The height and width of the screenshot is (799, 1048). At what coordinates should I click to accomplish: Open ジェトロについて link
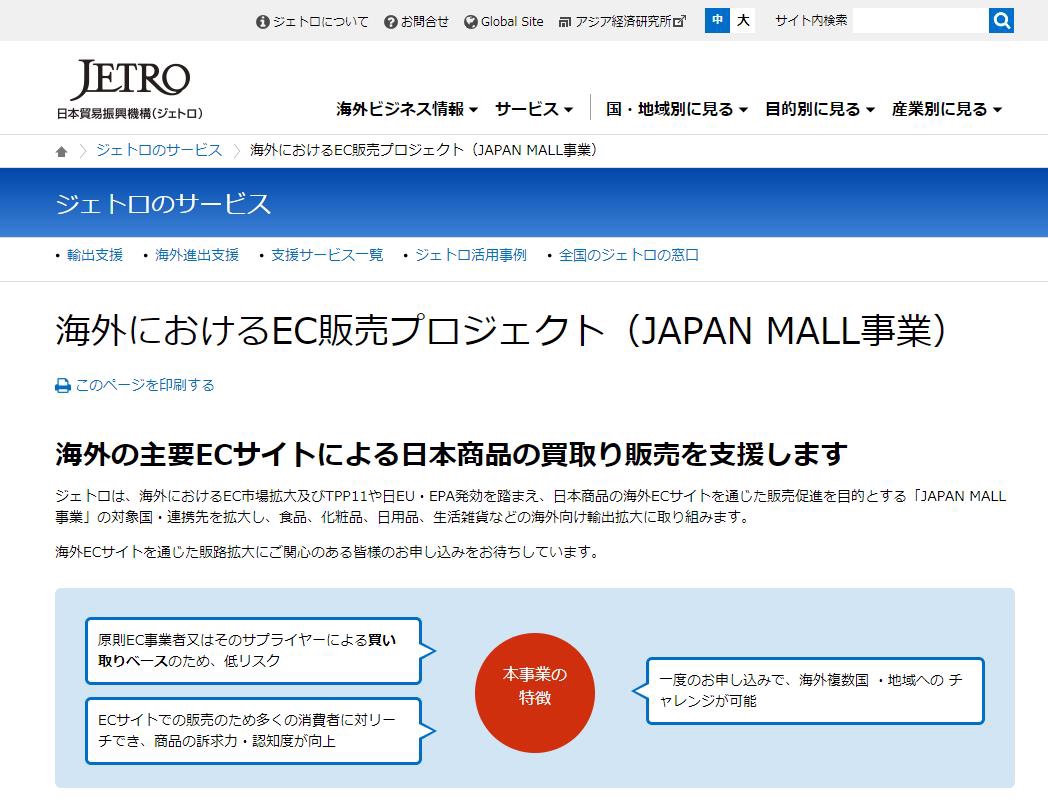pos(320,22)
